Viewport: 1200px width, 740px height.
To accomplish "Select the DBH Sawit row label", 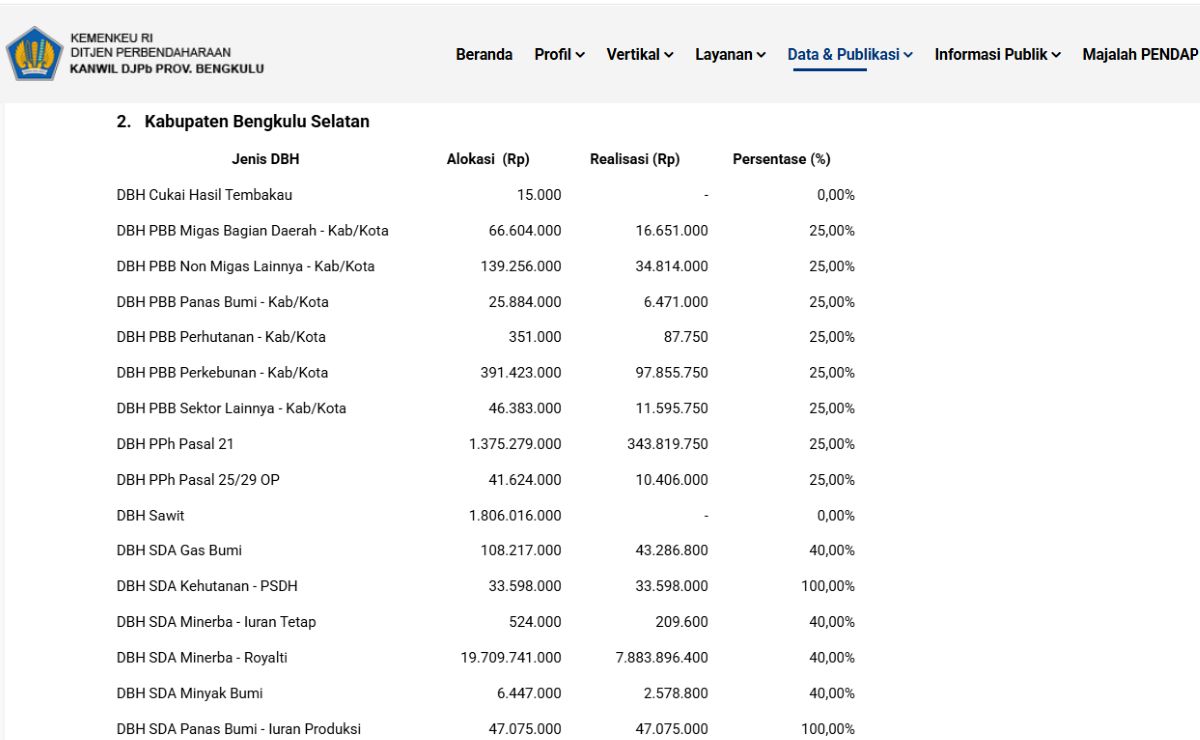I will (x=150, y=515).
